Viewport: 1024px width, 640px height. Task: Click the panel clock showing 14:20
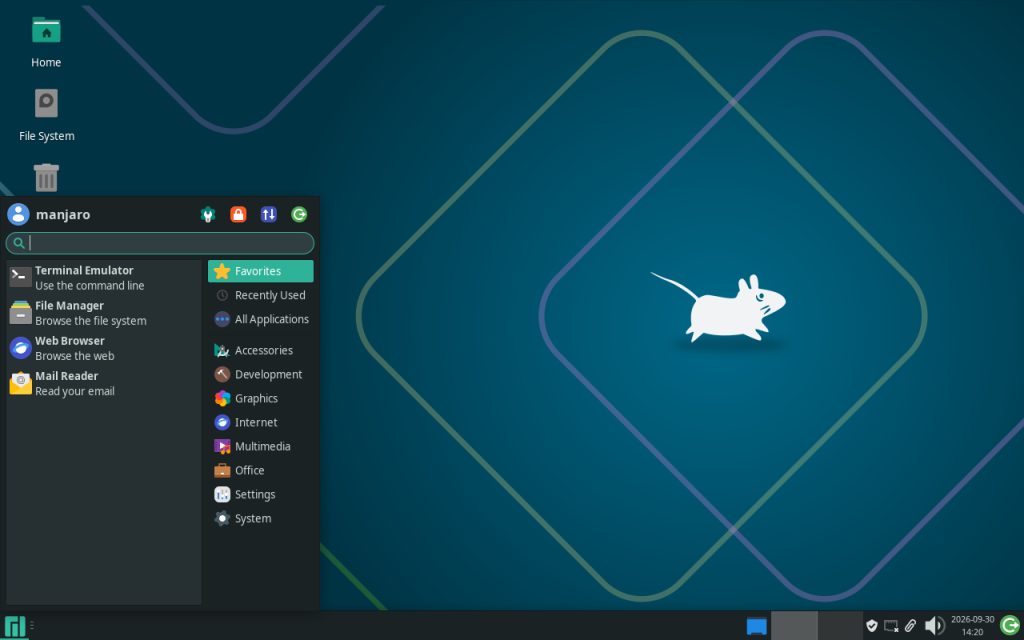[x=972, y=626]
